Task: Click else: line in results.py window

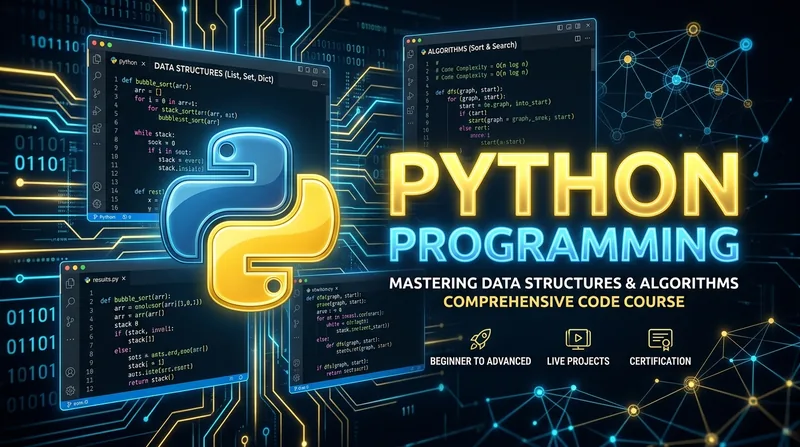Action: 122,351
